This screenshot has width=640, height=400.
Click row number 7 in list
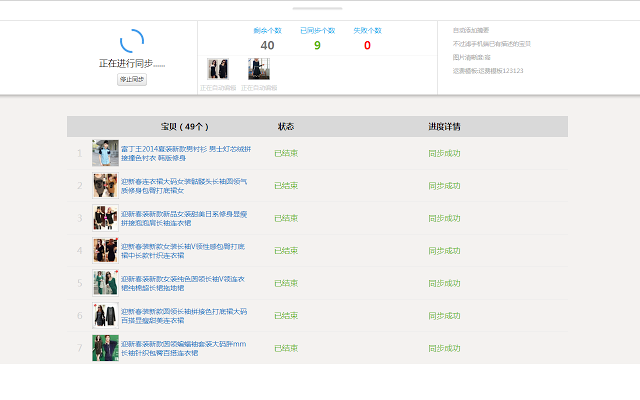80,348
